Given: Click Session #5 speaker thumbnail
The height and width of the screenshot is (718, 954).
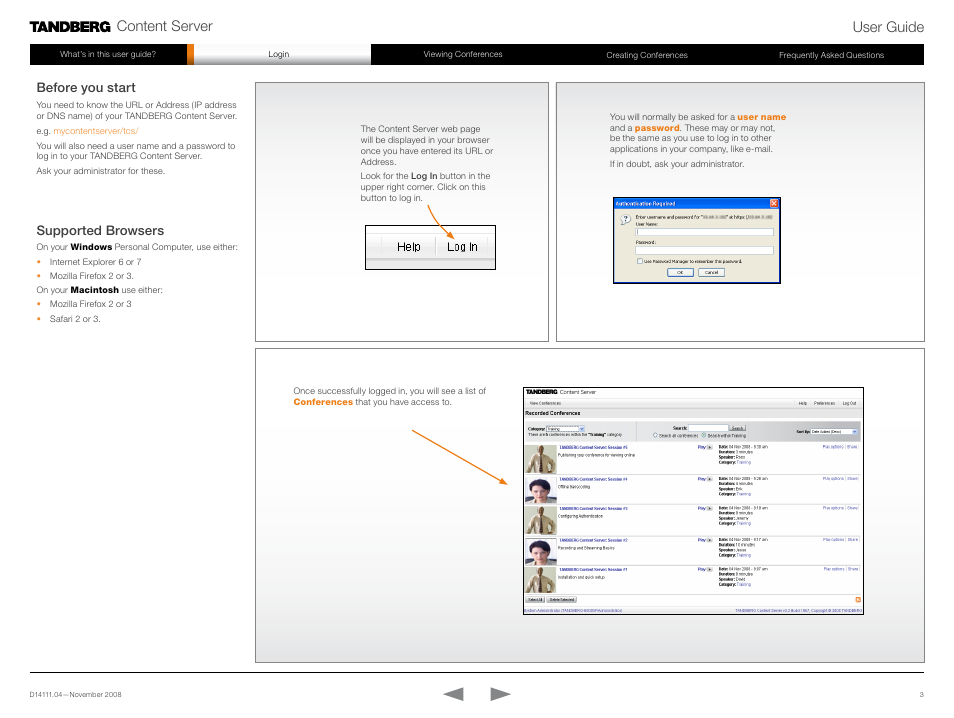Looking at the screenshot, I should click(x=540, y=459).
